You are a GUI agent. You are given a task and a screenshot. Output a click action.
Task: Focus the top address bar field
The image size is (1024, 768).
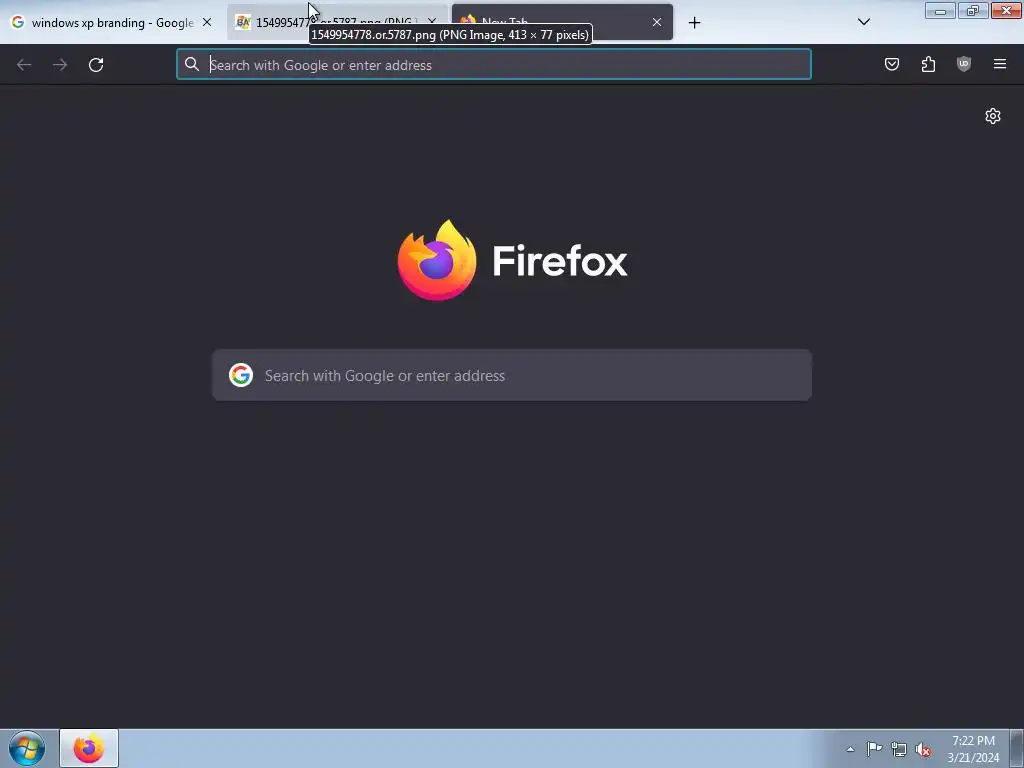pos(494,65)
